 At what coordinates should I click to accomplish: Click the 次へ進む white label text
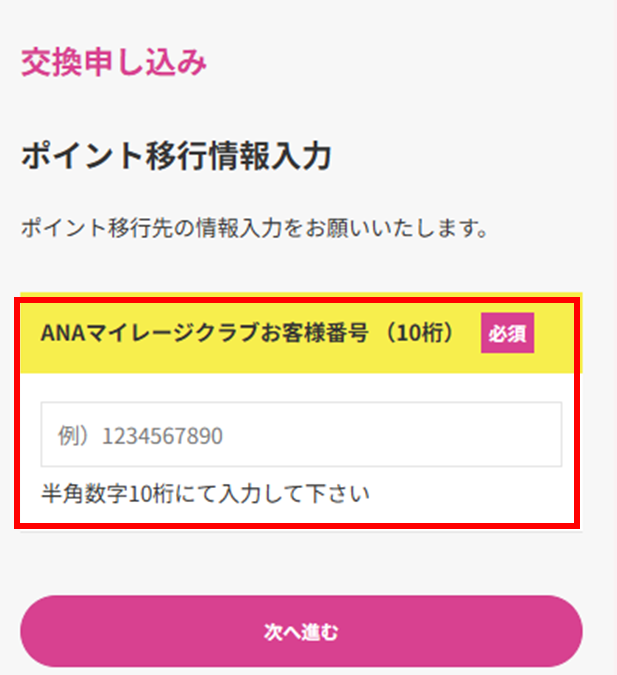301,631
